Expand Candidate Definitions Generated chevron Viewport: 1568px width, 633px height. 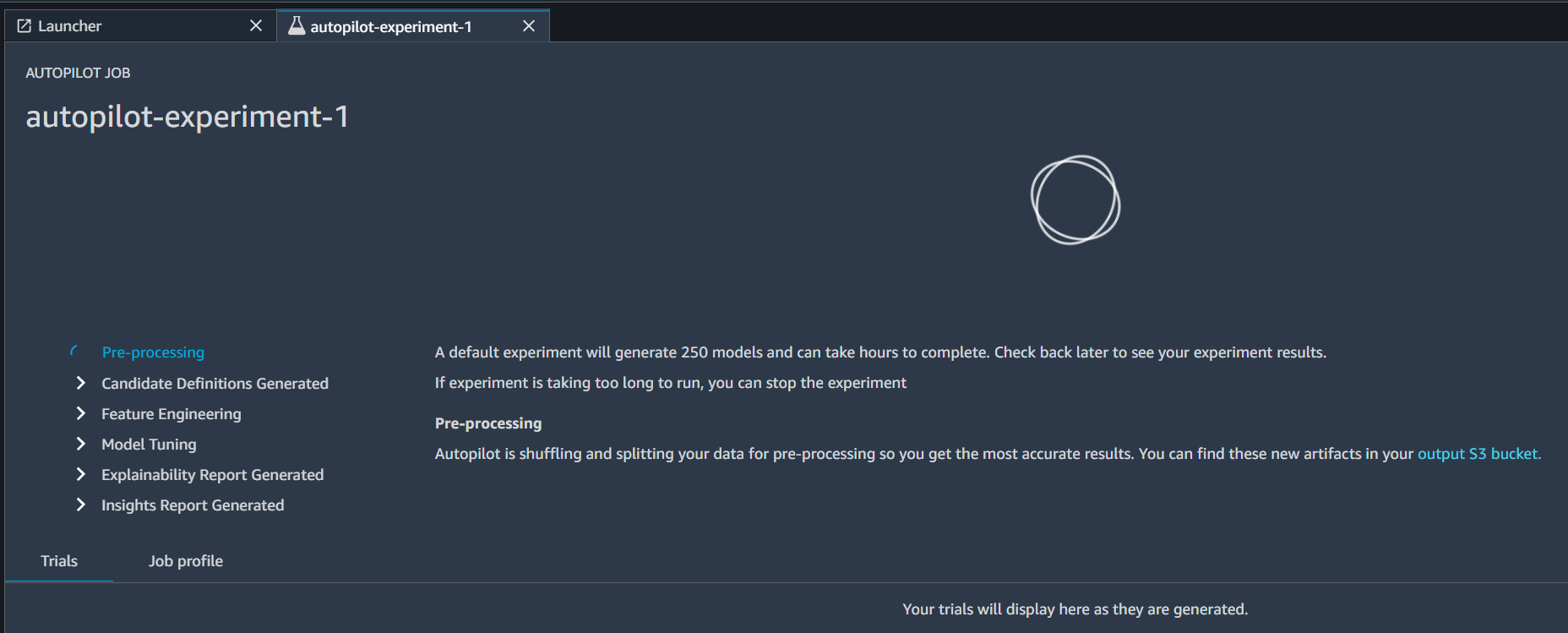click(x=81, y=383)
